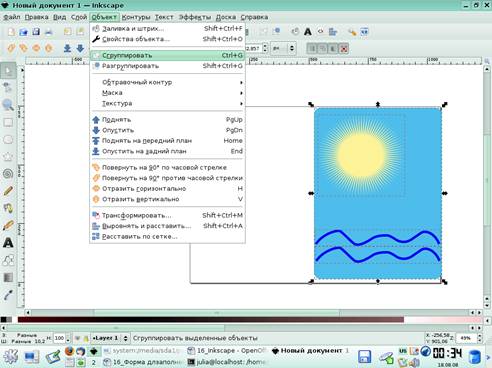Click the zoom percentage field
The width and height of the screenshot is (492, 368).
(x=466, y=338)
